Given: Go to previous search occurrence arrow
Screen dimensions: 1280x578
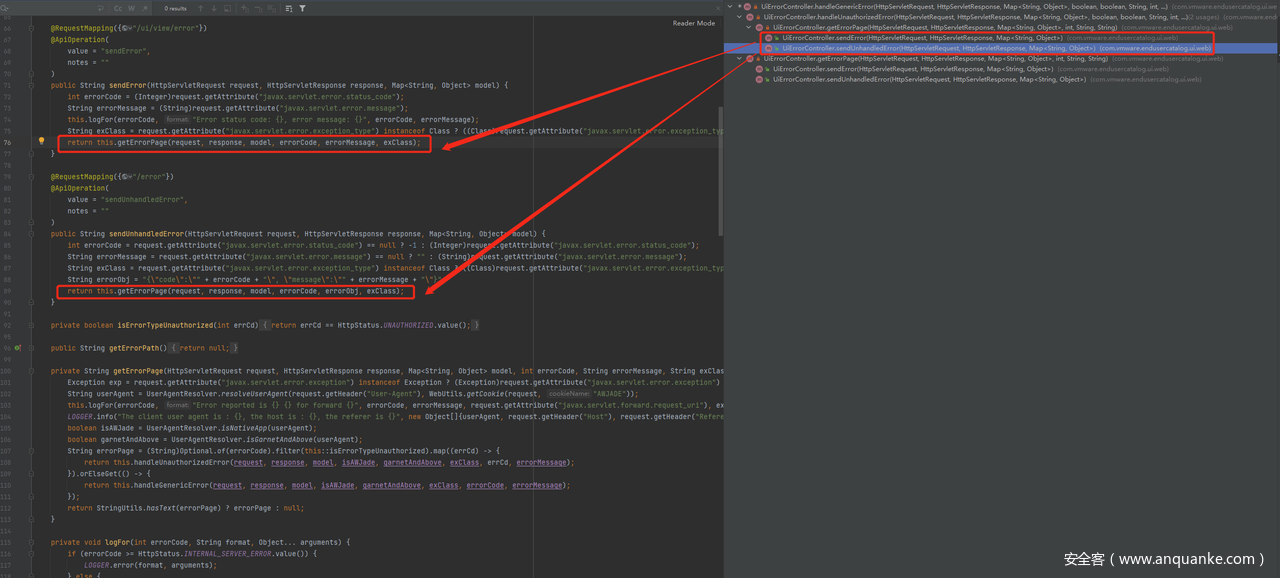Looking at the screenshot, I should [201, 8].
